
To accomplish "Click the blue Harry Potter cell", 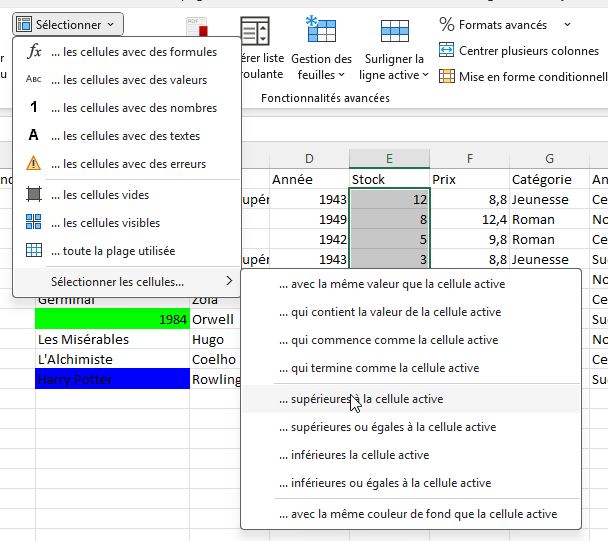I will 112,379.
